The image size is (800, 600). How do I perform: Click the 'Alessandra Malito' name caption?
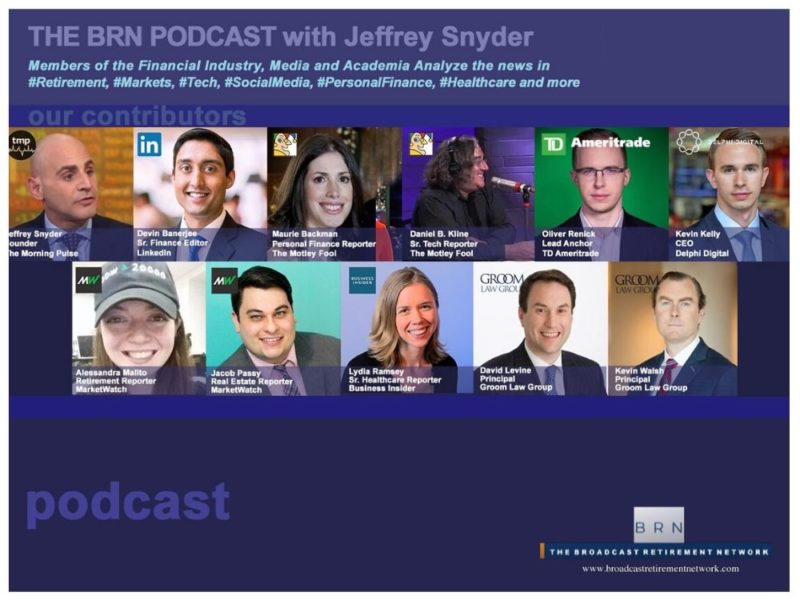[x=111, y=372]
